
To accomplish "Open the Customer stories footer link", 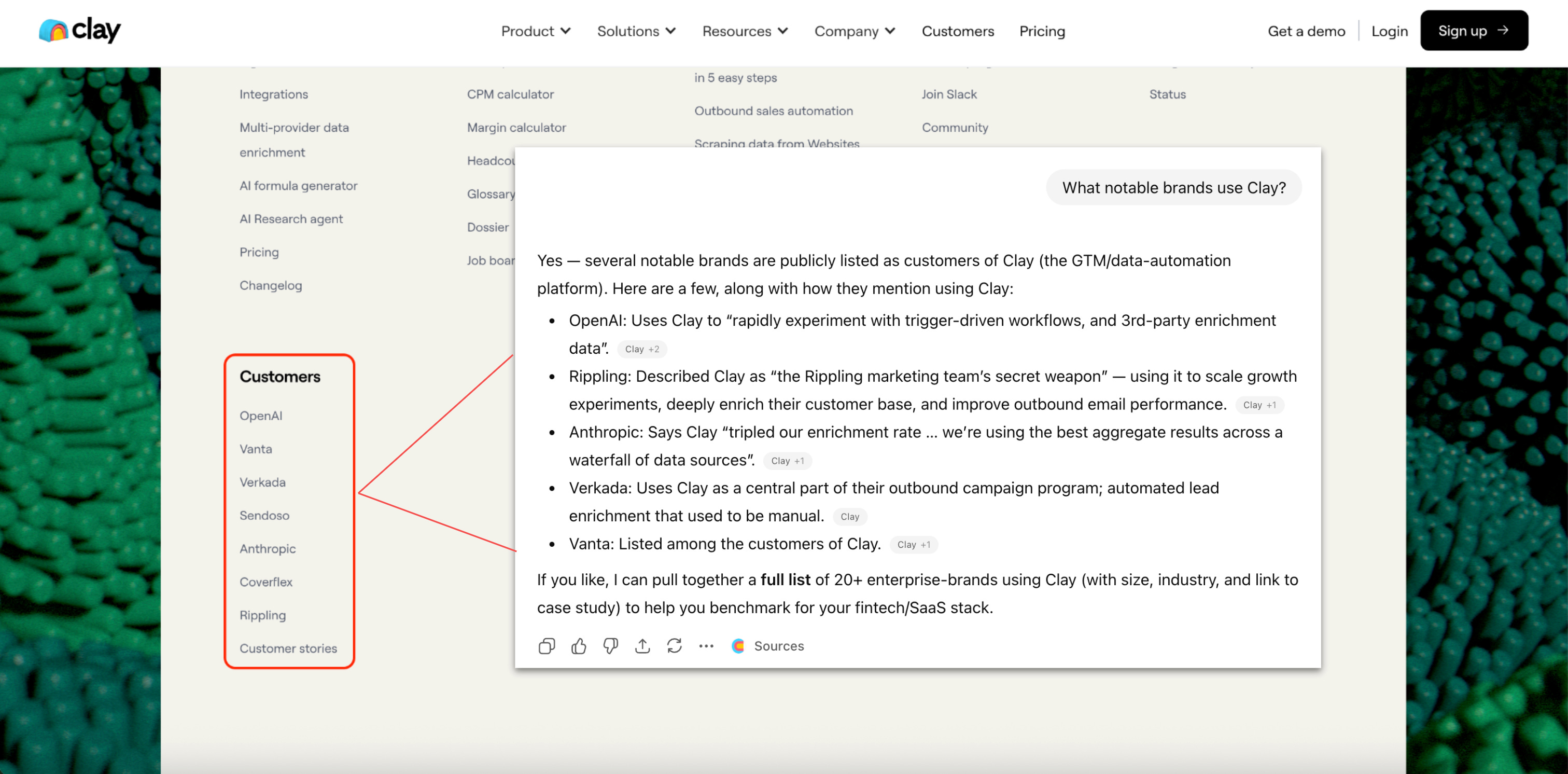I will tap(288, 648).
